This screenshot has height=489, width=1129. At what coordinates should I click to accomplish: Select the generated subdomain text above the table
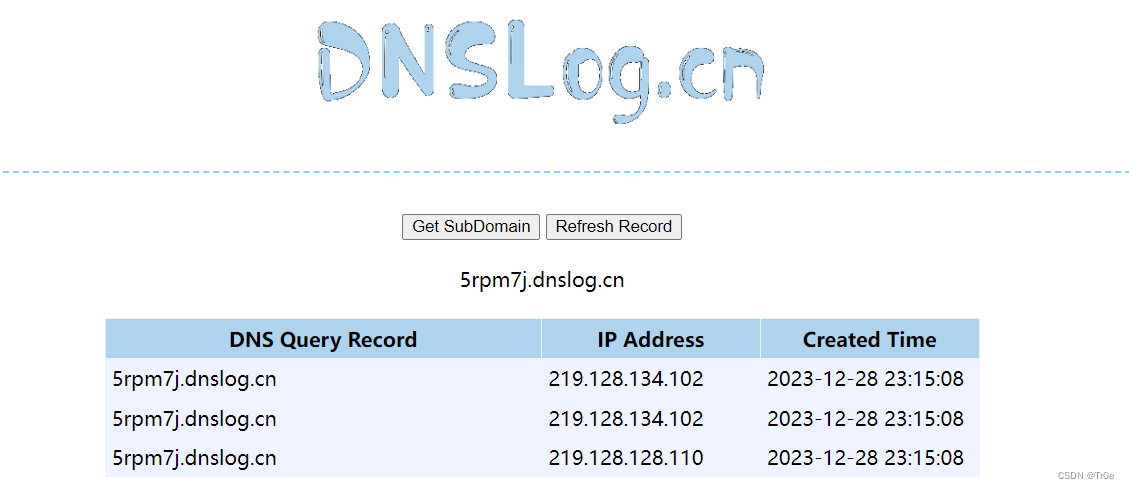(542, 280)
